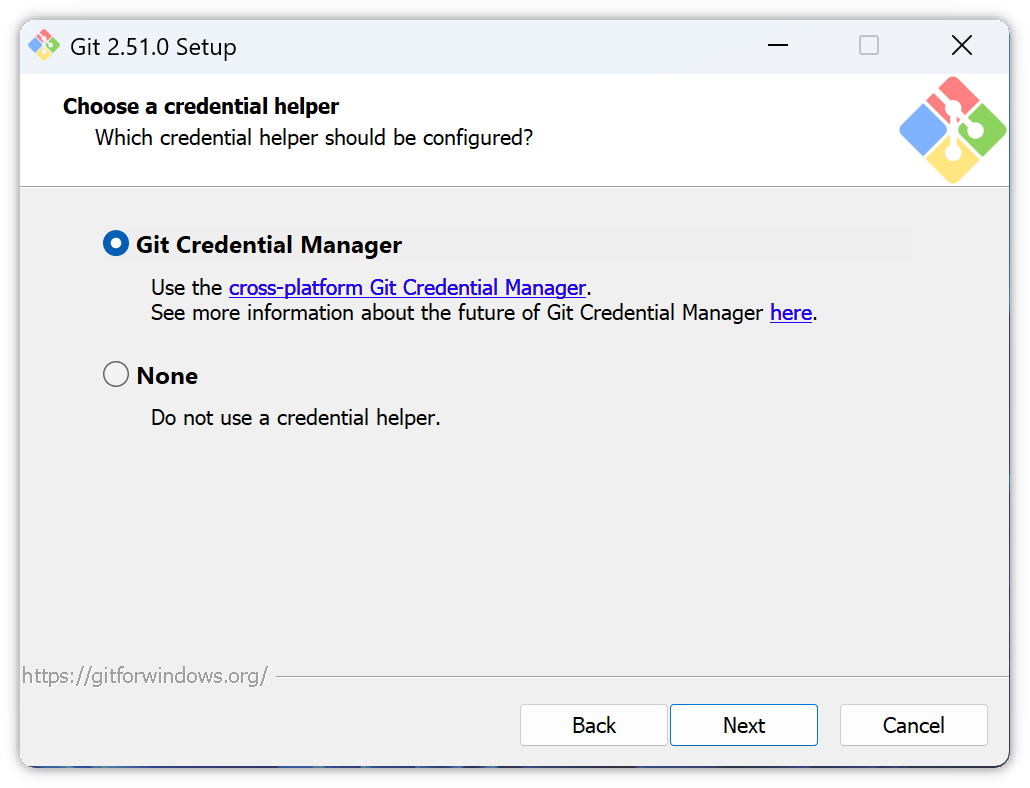Click the "Git 2.51.0 Setup" title bar text
Viewport: 1030px width, 788px height.
pos(153,47)
